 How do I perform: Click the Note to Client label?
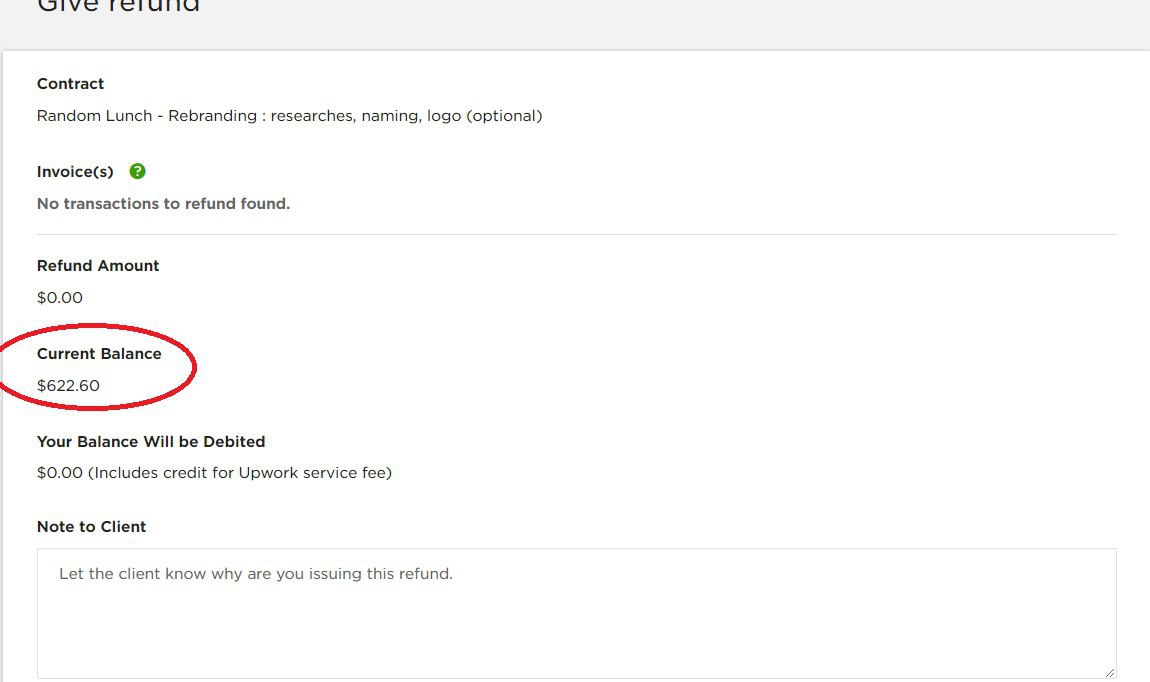[x=91, y=527]
